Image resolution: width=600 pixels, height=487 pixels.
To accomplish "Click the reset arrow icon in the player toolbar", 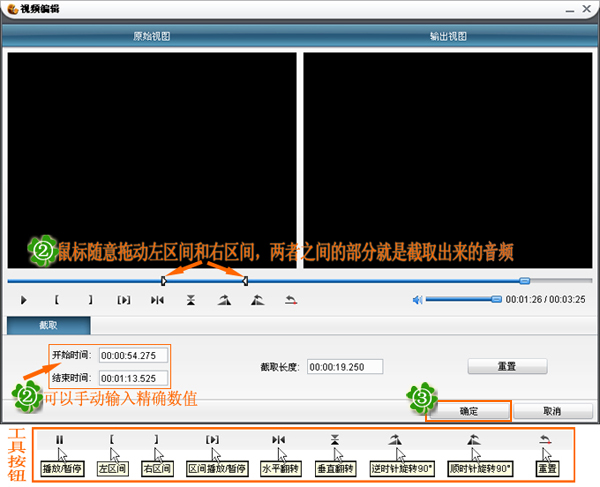I will [291, 300].
